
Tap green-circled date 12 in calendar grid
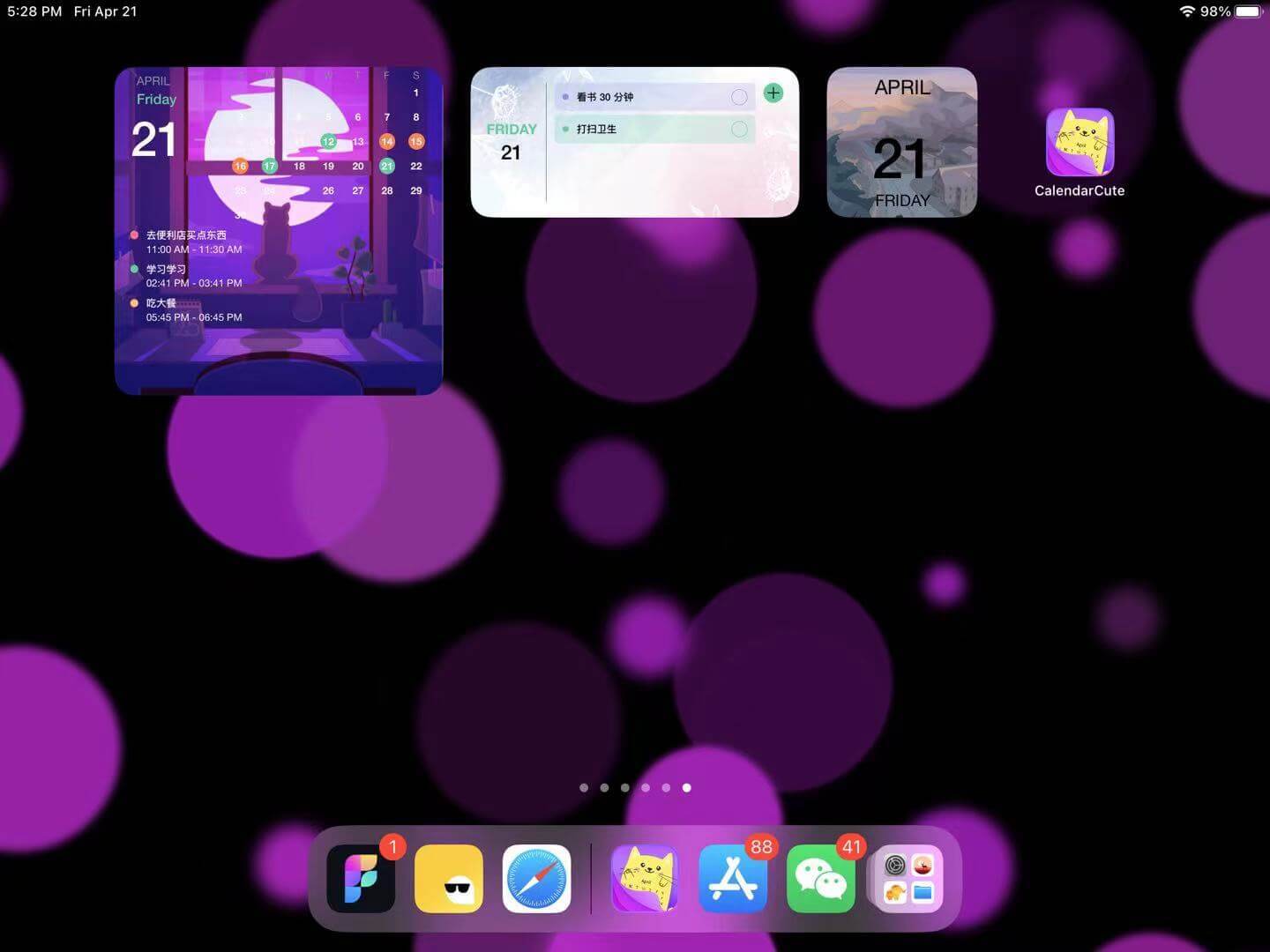[x=328, y=141]
